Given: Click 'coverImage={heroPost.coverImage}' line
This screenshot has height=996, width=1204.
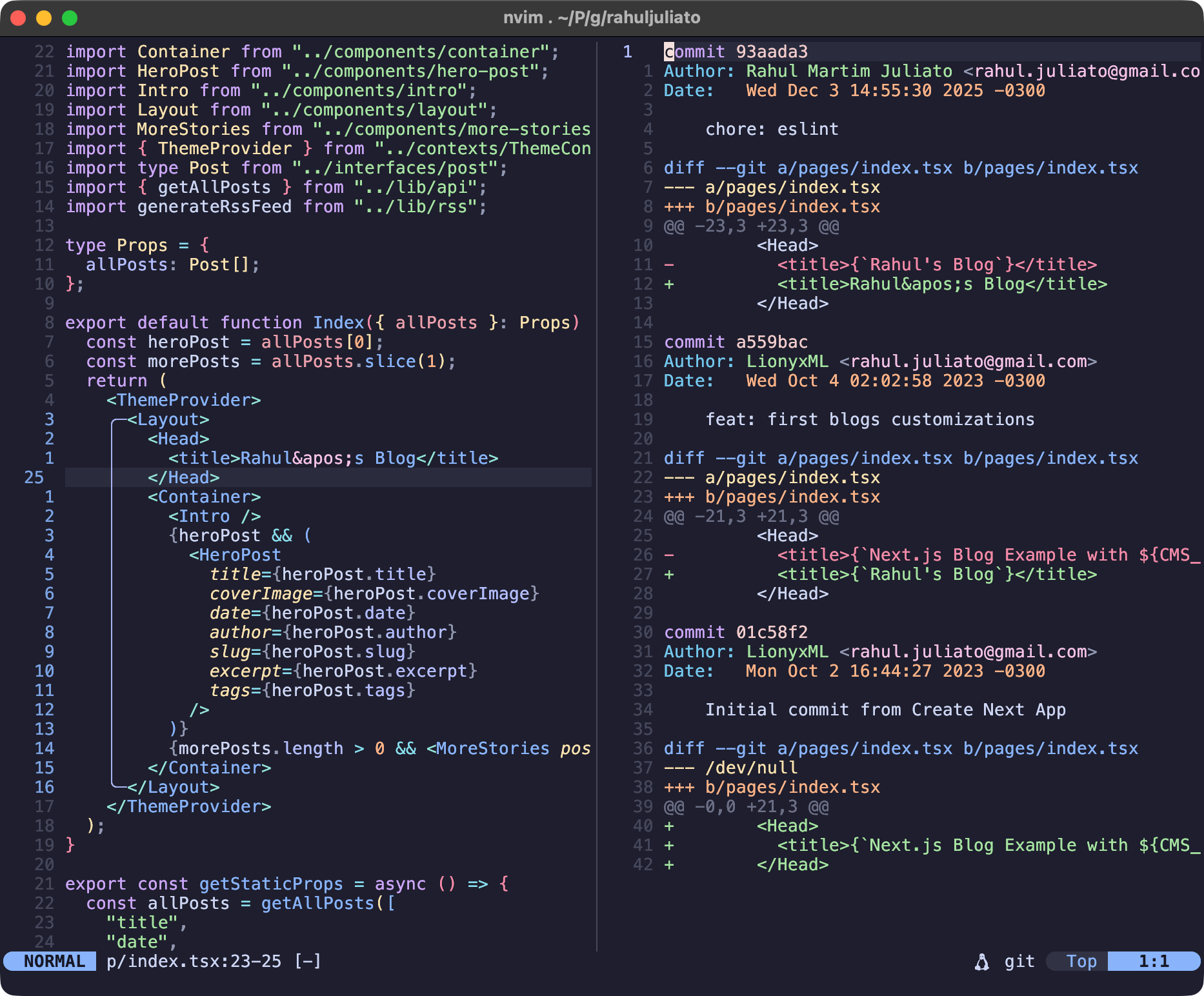Looking at the screenshot, I should pyautogui.click(x=374, y=593).
